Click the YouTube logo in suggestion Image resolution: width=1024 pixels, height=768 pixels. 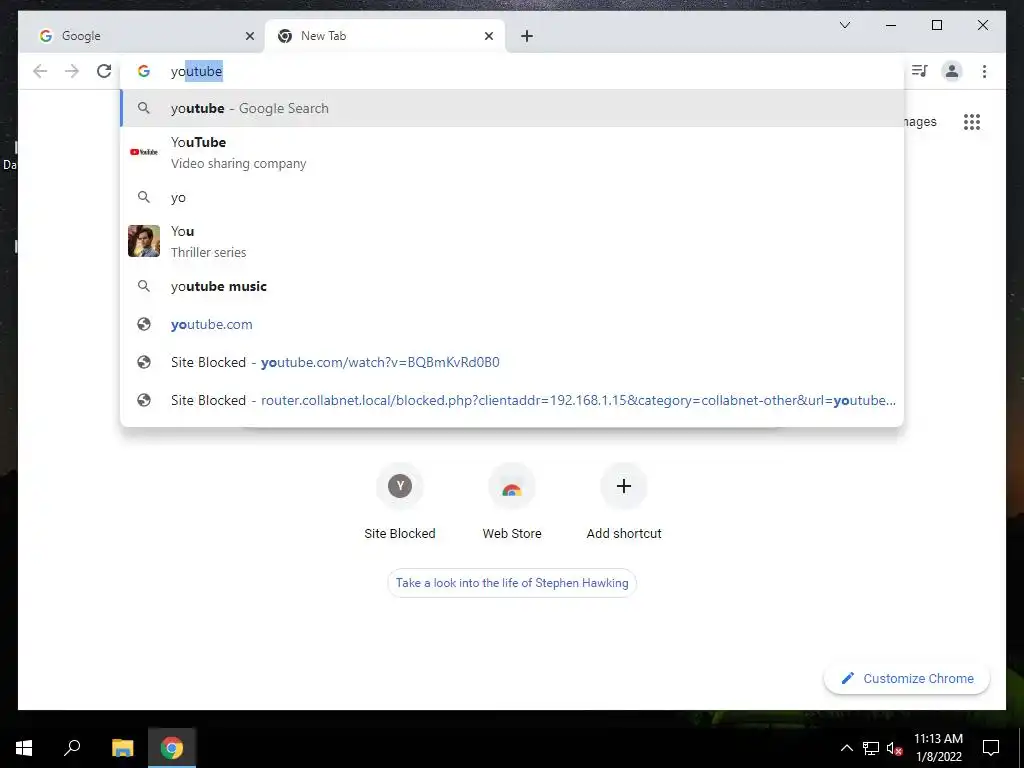coord(144,152)
